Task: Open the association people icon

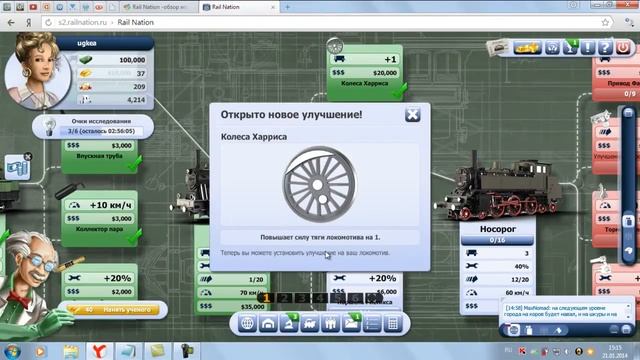Action: [331, 324]
